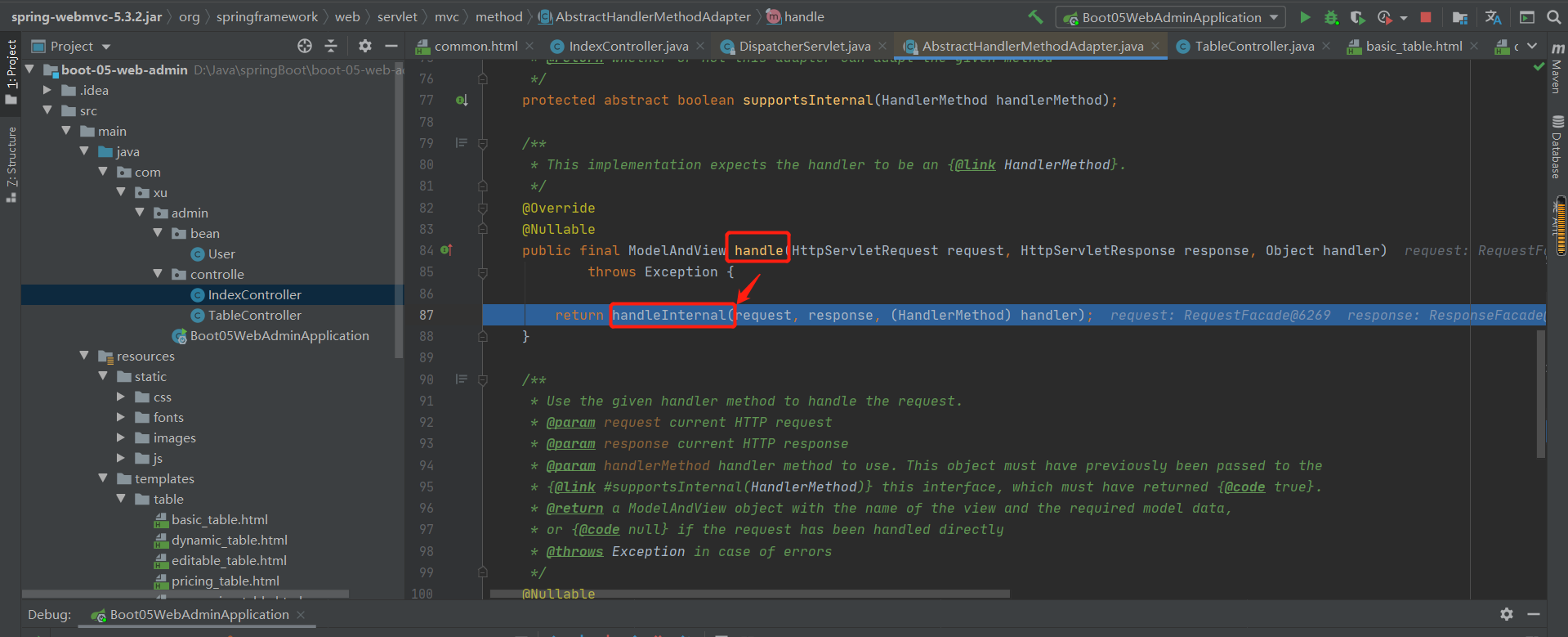Click handle method breadcrumb
This screenshot has height=637, width=1568.
pos(804,17)
